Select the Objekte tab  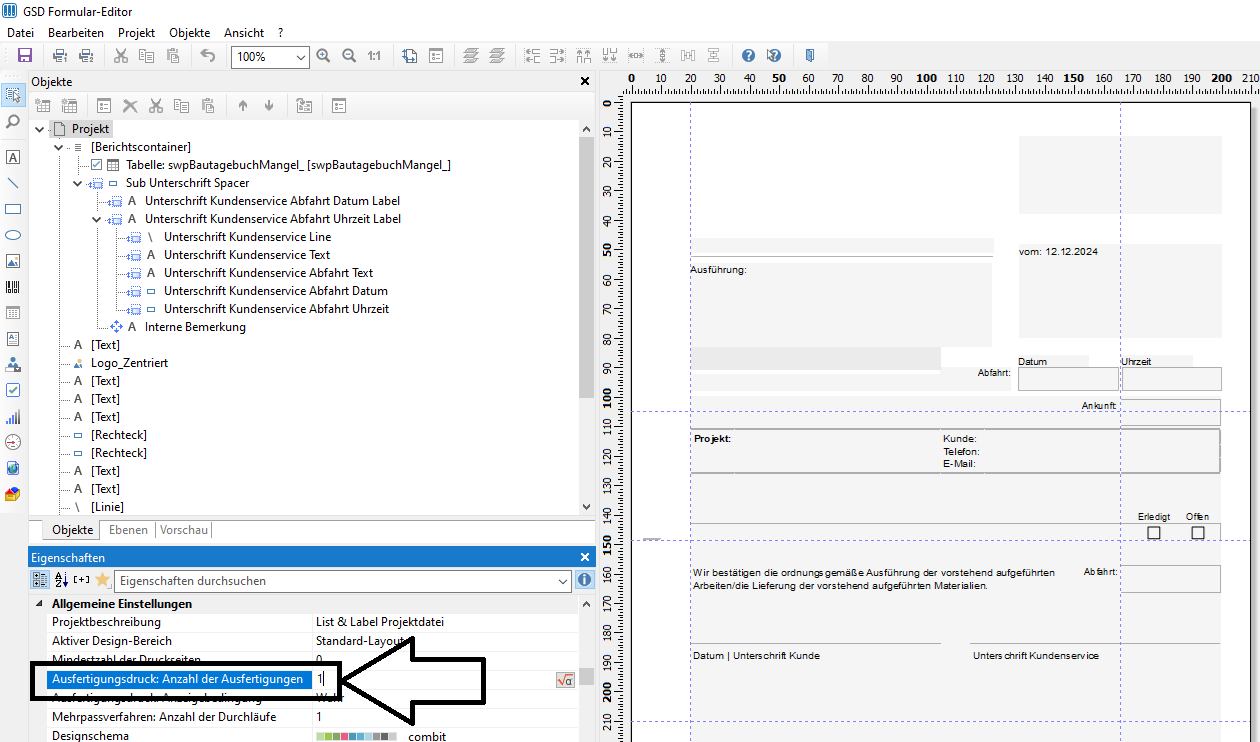72,530
